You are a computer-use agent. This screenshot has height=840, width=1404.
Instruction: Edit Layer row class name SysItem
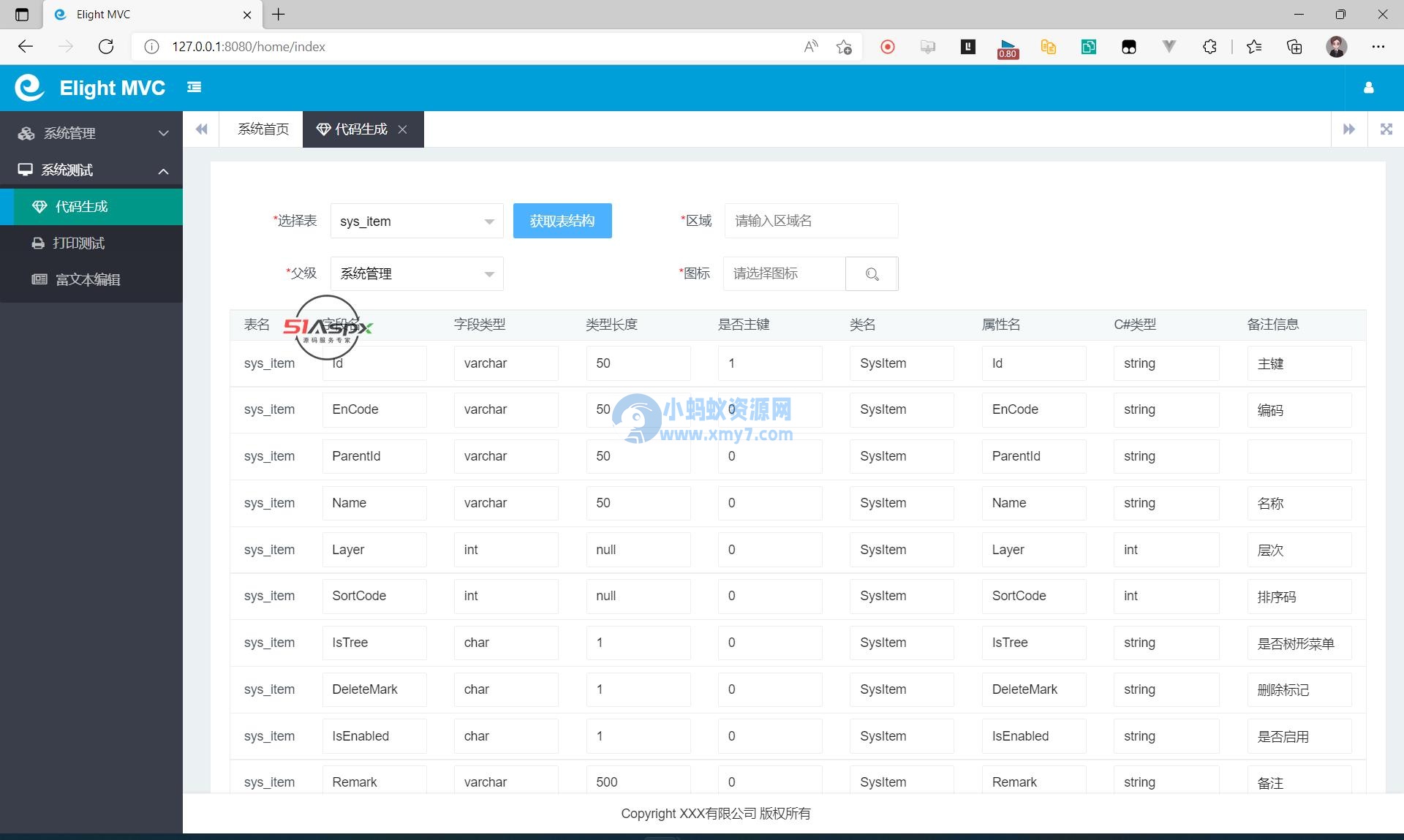(902, 550)
